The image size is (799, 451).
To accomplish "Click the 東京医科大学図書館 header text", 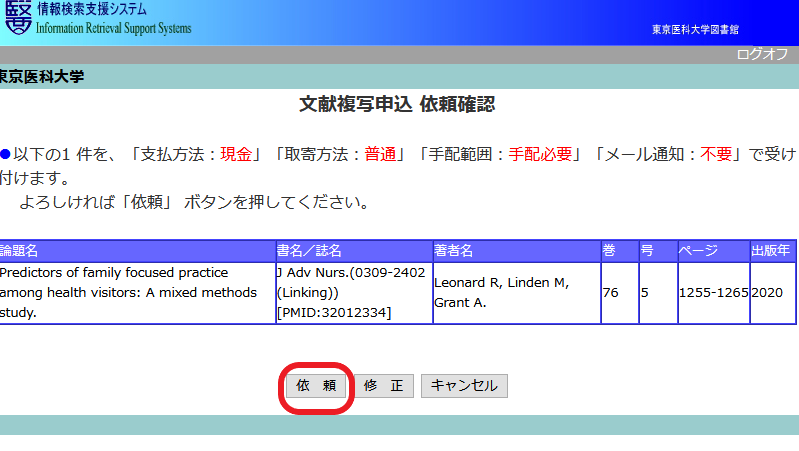I will [x=695, y=30].
